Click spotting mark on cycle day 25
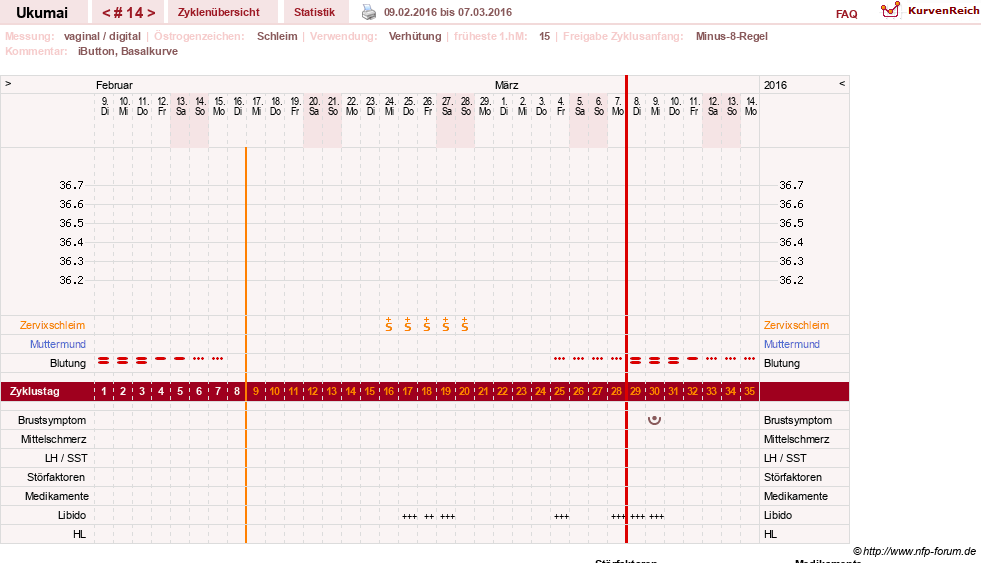The image size is (981, 563). pyautogui.click(x=559, y=358)
